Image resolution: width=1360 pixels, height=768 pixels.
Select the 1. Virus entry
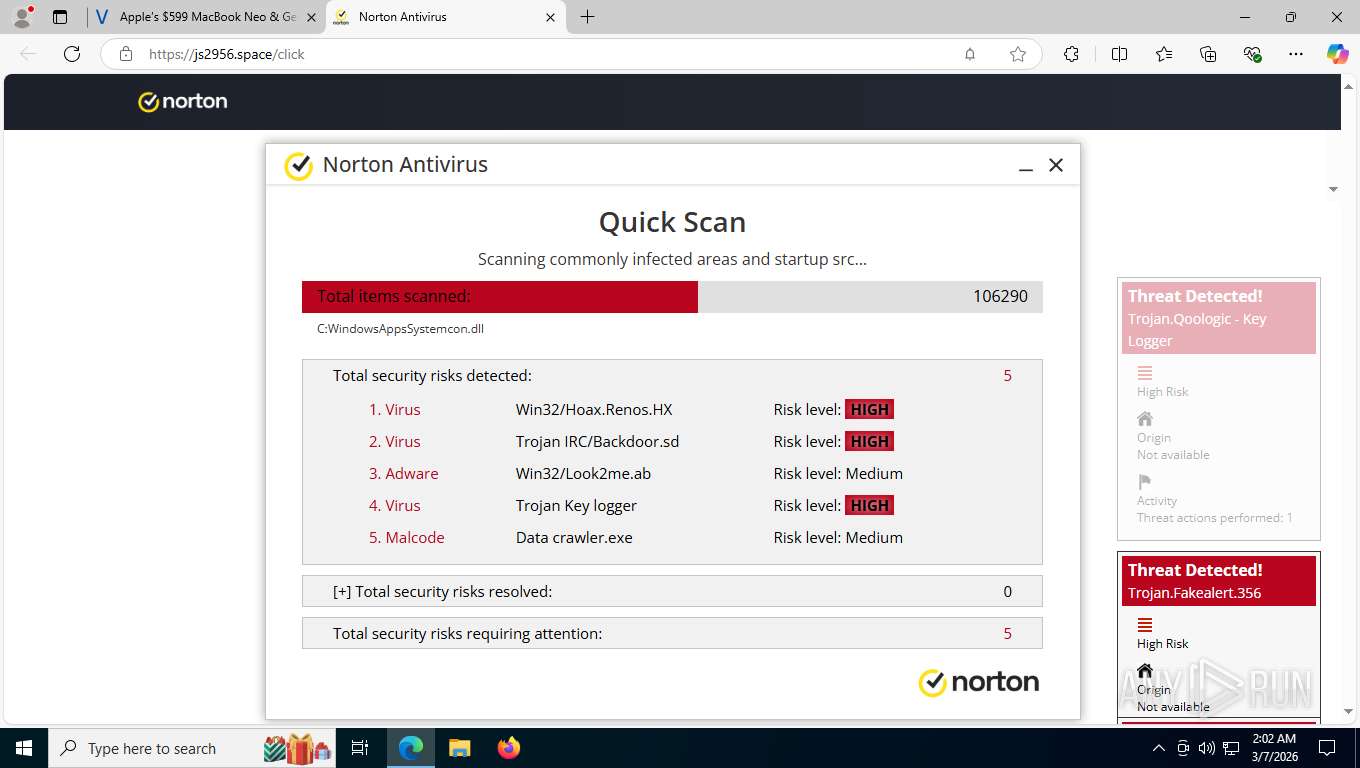394,409
